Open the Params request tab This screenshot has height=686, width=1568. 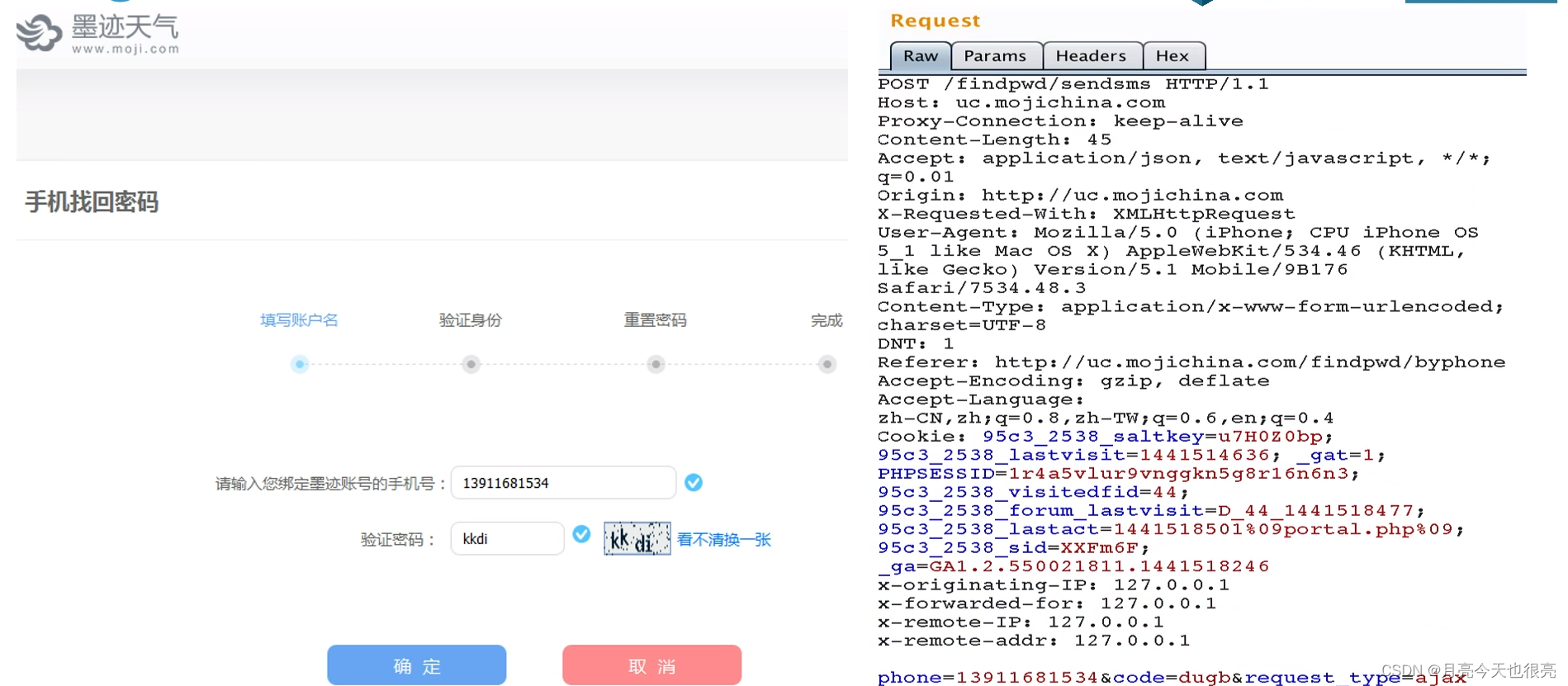pos(995,56)
